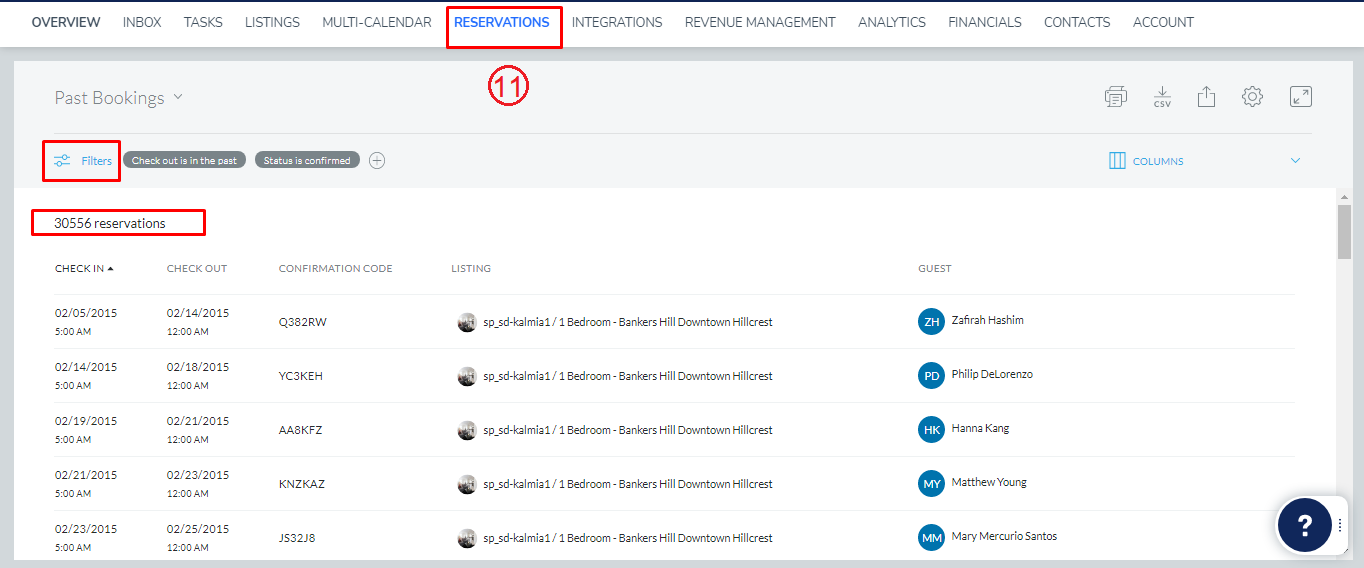
Task: Click the share/export icon
Action: 1206,97
